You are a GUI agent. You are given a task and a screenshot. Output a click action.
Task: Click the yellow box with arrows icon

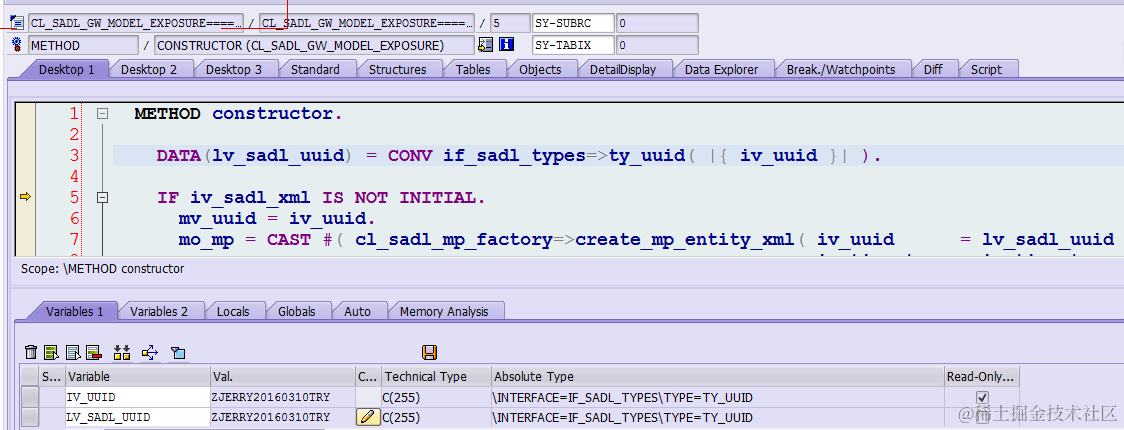click(x=149, y=352)
